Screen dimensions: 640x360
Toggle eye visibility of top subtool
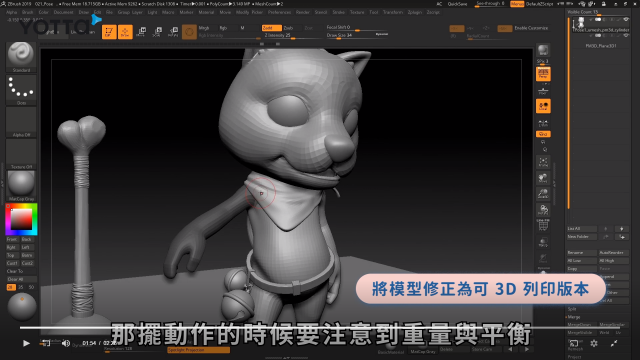(626, 20)
